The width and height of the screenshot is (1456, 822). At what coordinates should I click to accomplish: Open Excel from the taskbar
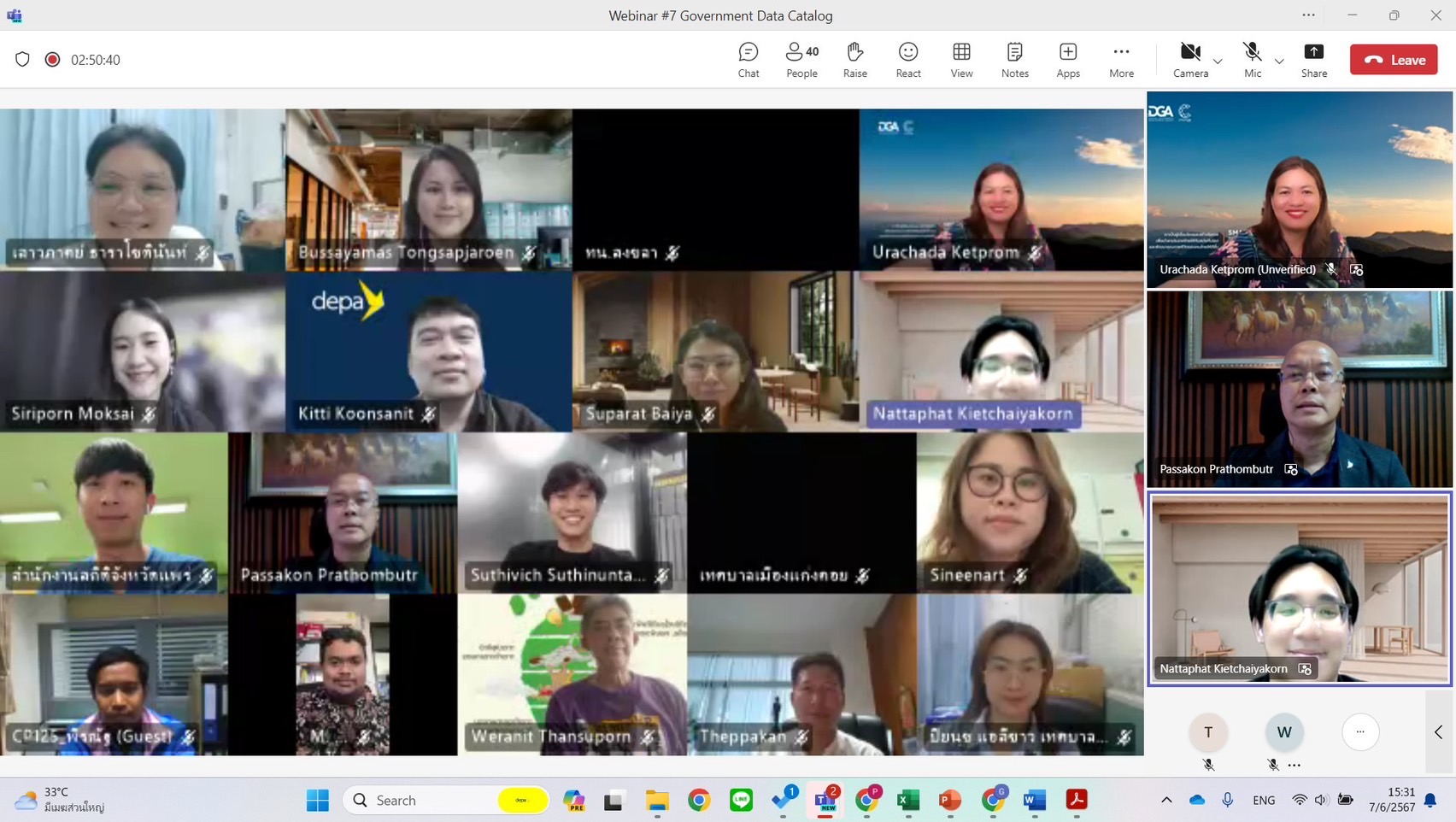(907, 801)
